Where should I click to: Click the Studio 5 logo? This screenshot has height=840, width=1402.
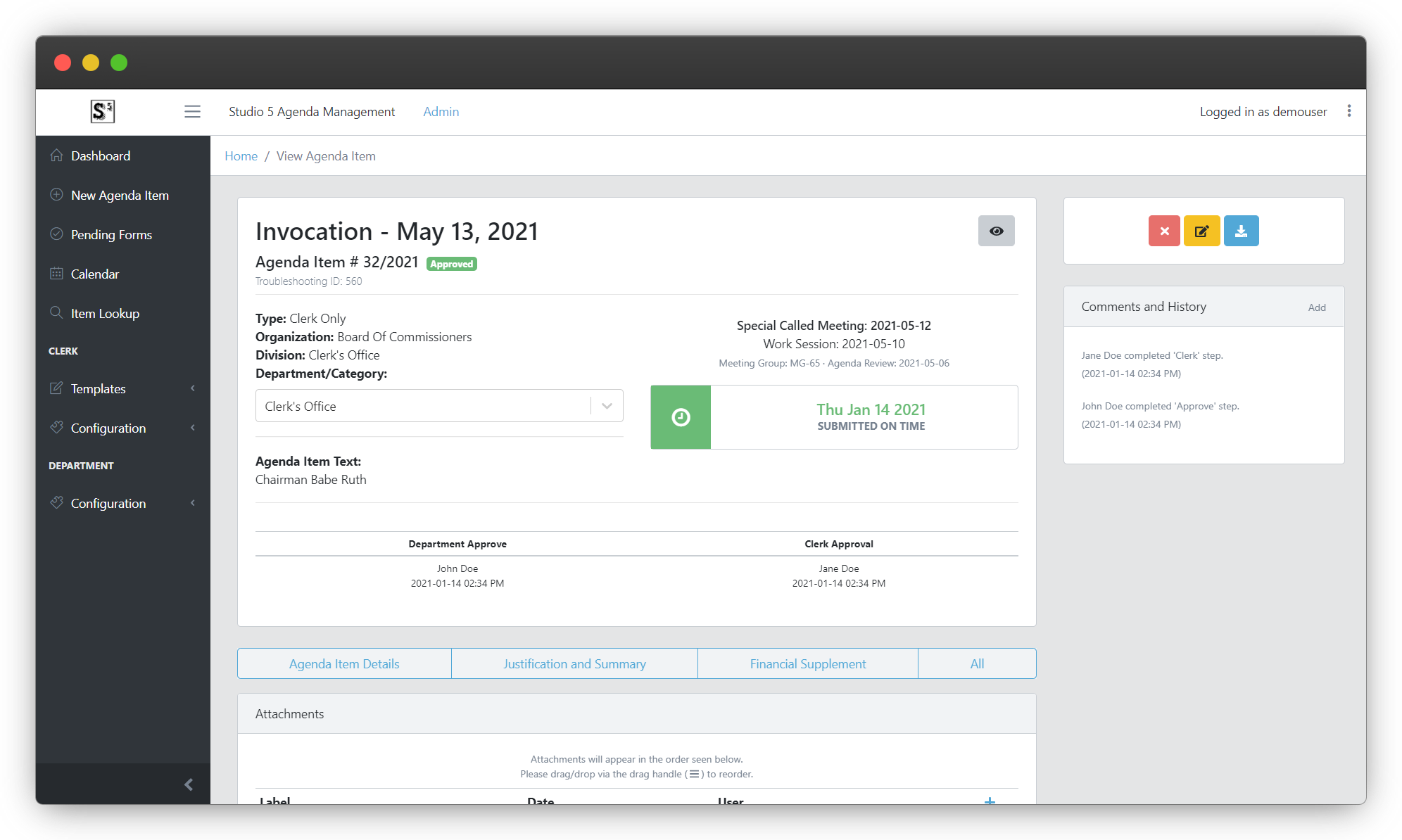pyautogui.click(x=103, y=111)
